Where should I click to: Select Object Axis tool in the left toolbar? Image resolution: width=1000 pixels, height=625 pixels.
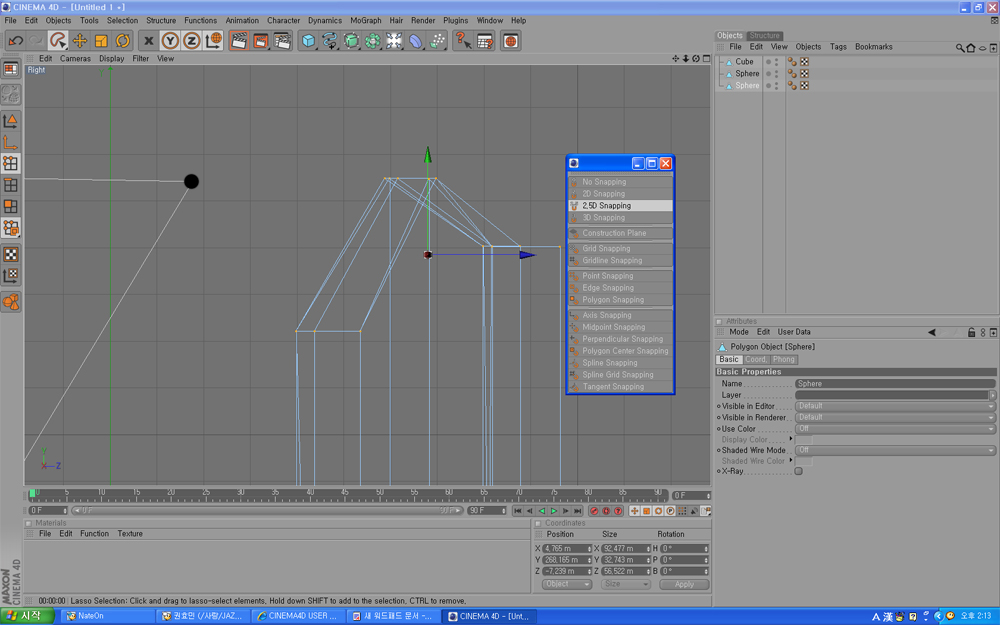pos(11,142)
